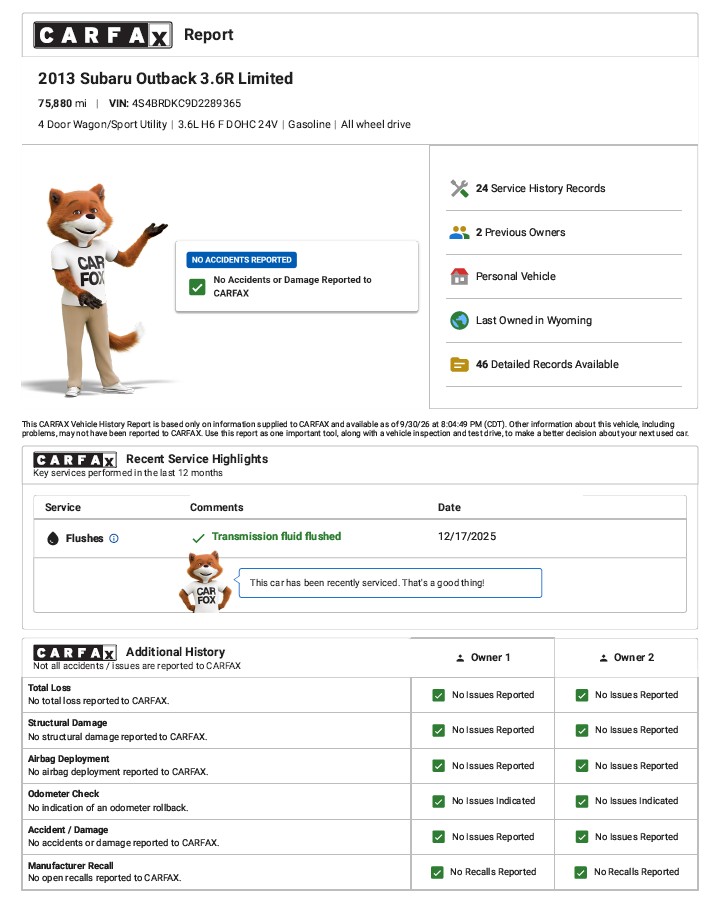Click the green checkmark beside Transmission fluid flushed
718x910 pixels.
pos(198,538)
